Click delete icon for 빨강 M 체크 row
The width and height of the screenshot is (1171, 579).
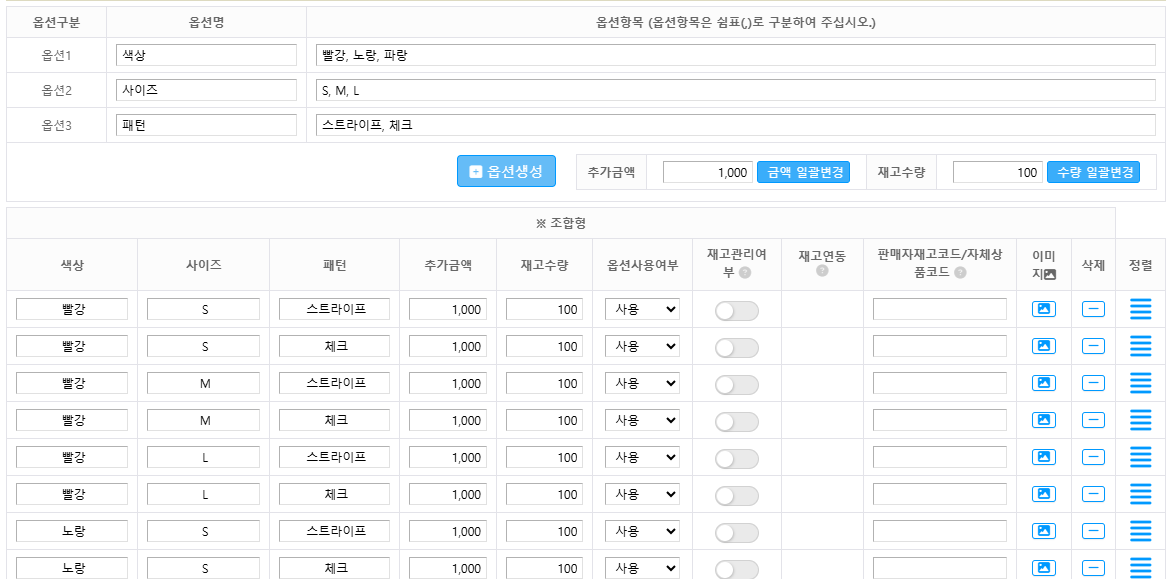(1093, 421)
